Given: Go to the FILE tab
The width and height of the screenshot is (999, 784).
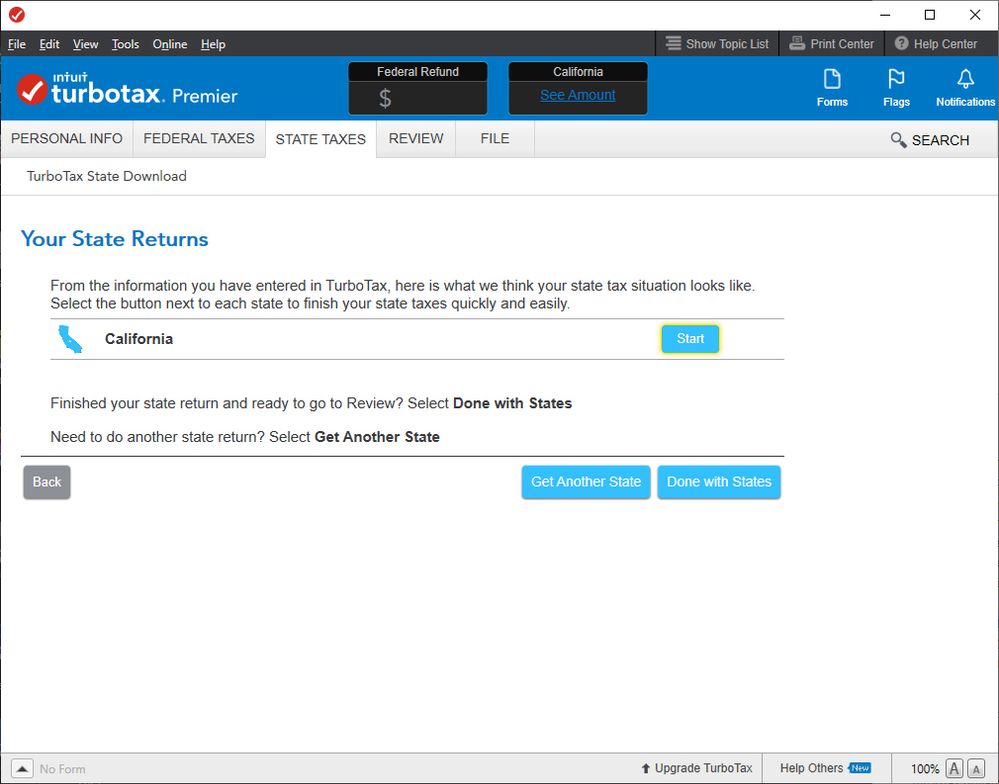Looking at the screenshot, I should click(495, 138).
